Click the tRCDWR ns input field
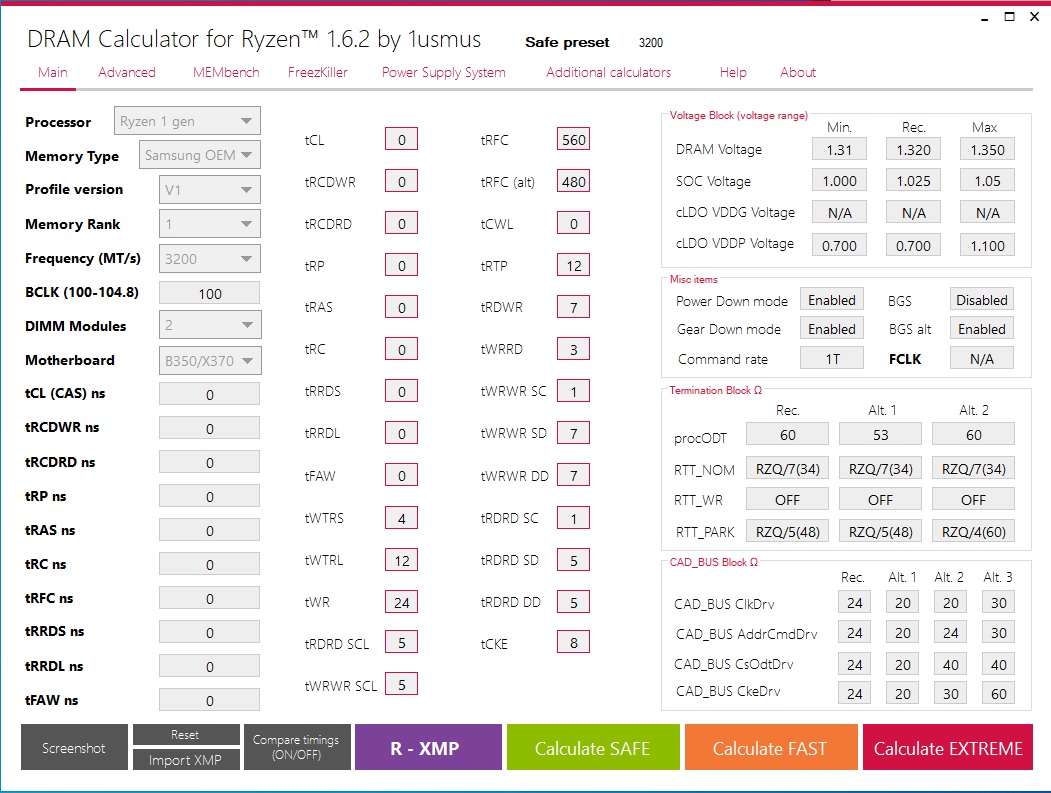The width and height of the screenshot is (1051, 793). point(209,428)
